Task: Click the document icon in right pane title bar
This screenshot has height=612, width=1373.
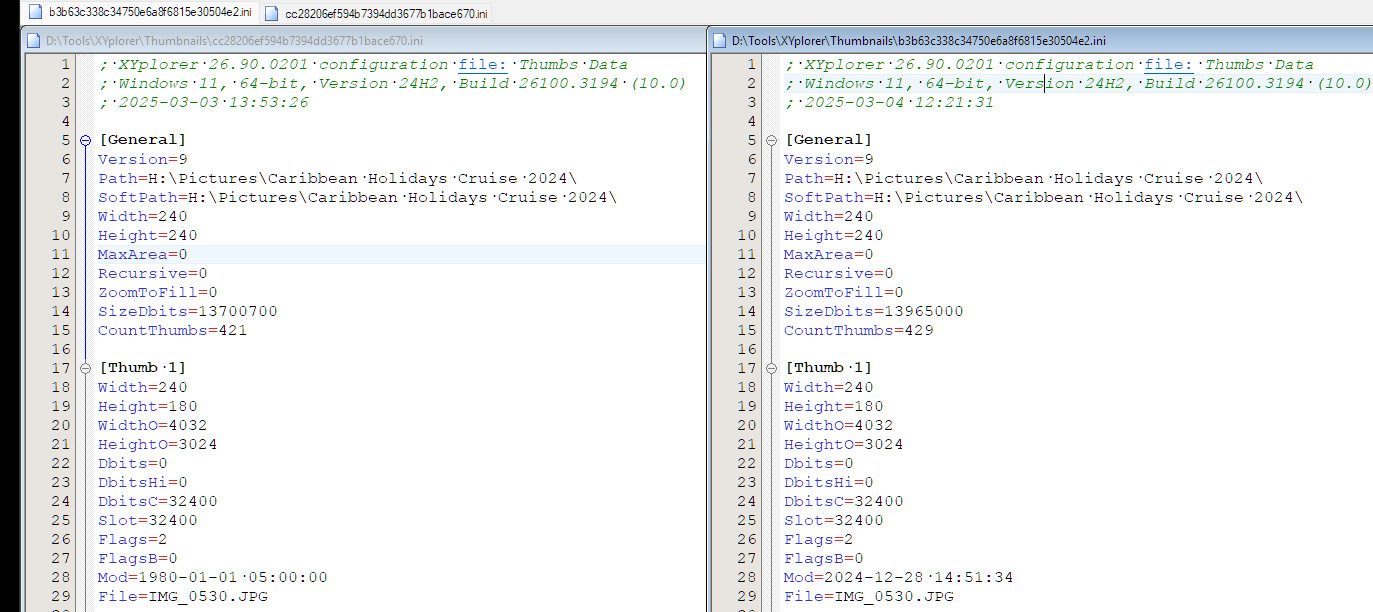Action: pyautogui.click(x=720, y=41)
